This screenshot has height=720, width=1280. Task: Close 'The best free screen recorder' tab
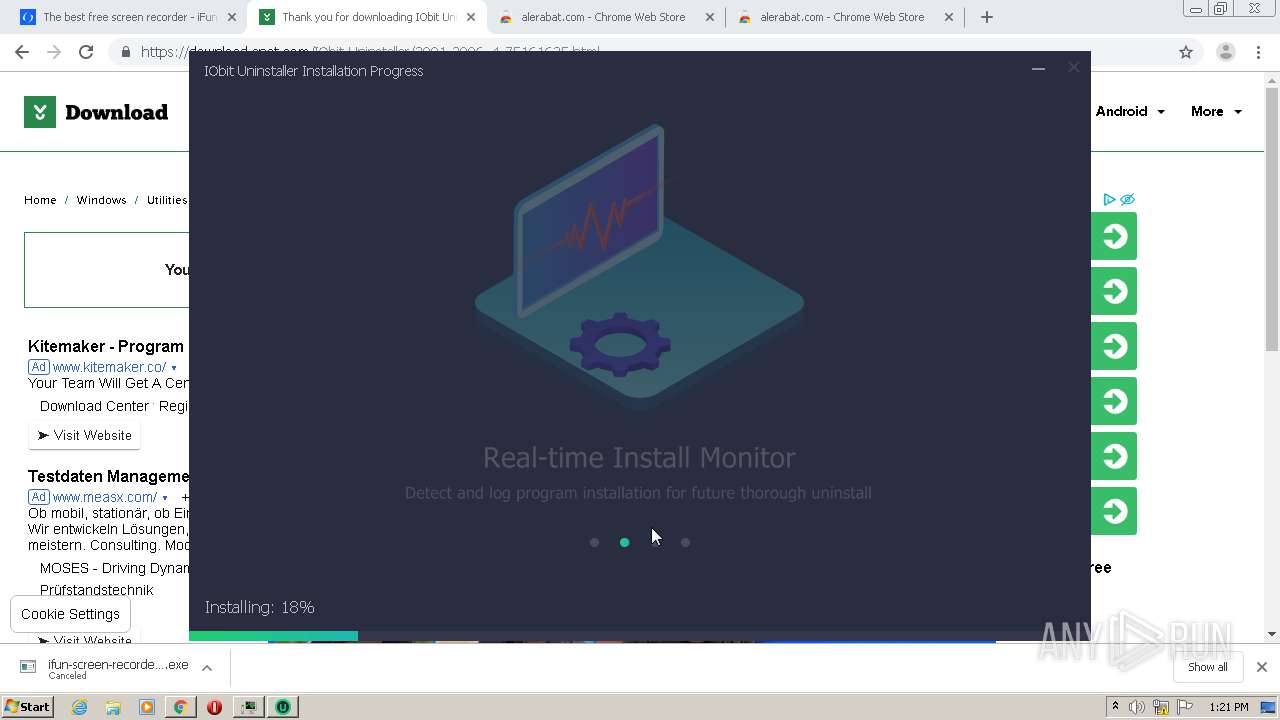coord(232,17)
